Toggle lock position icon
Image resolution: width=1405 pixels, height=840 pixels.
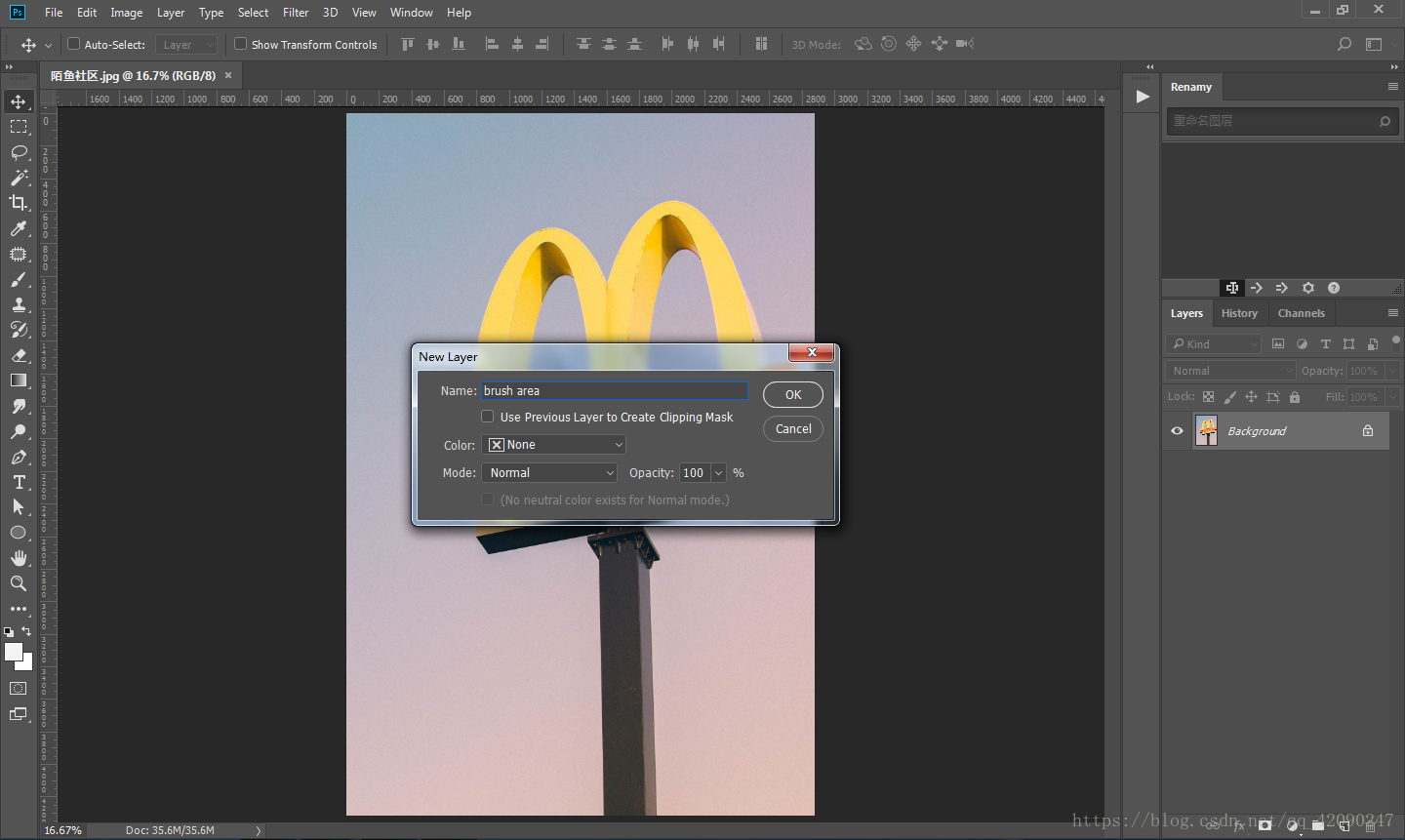click(x=1251, y=397)
